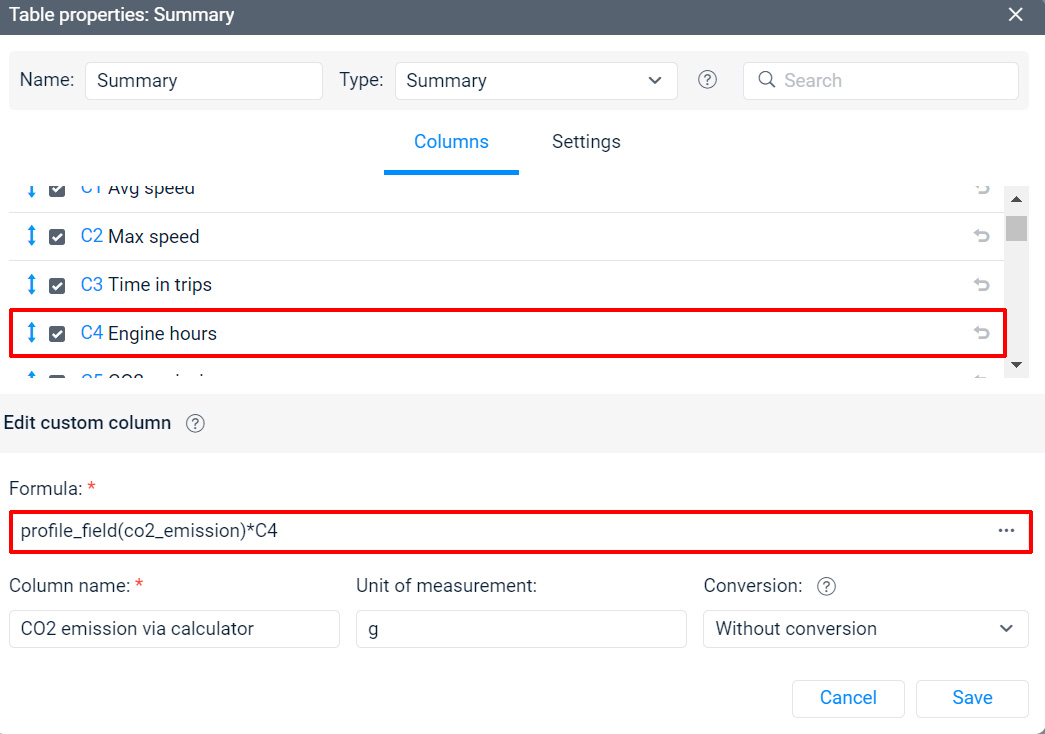Select the Columns tab
The height and width of the screenshot is (734, 1045).
tap(451, 142)
